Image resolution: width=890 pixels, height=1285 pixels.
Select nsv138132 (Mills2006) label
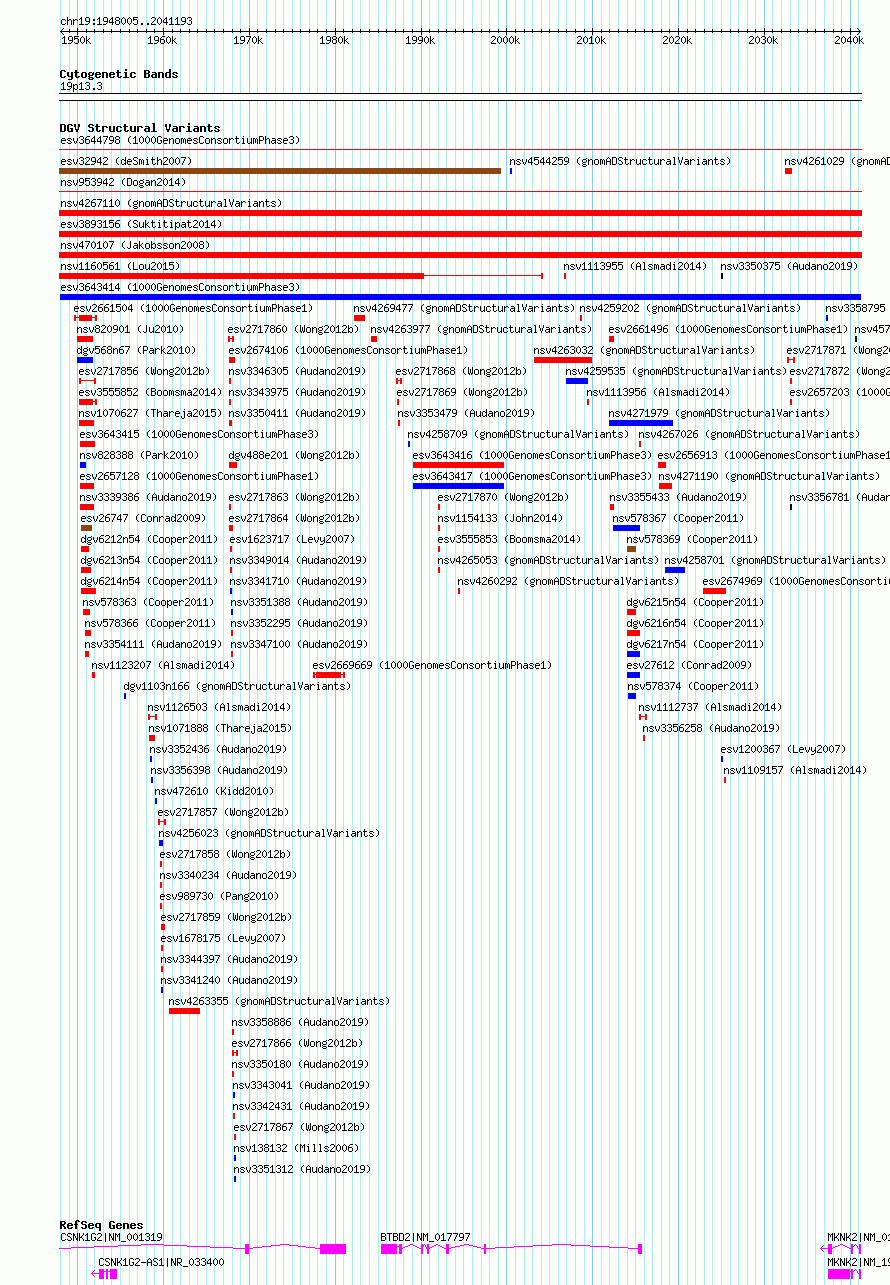[296, 1148]
